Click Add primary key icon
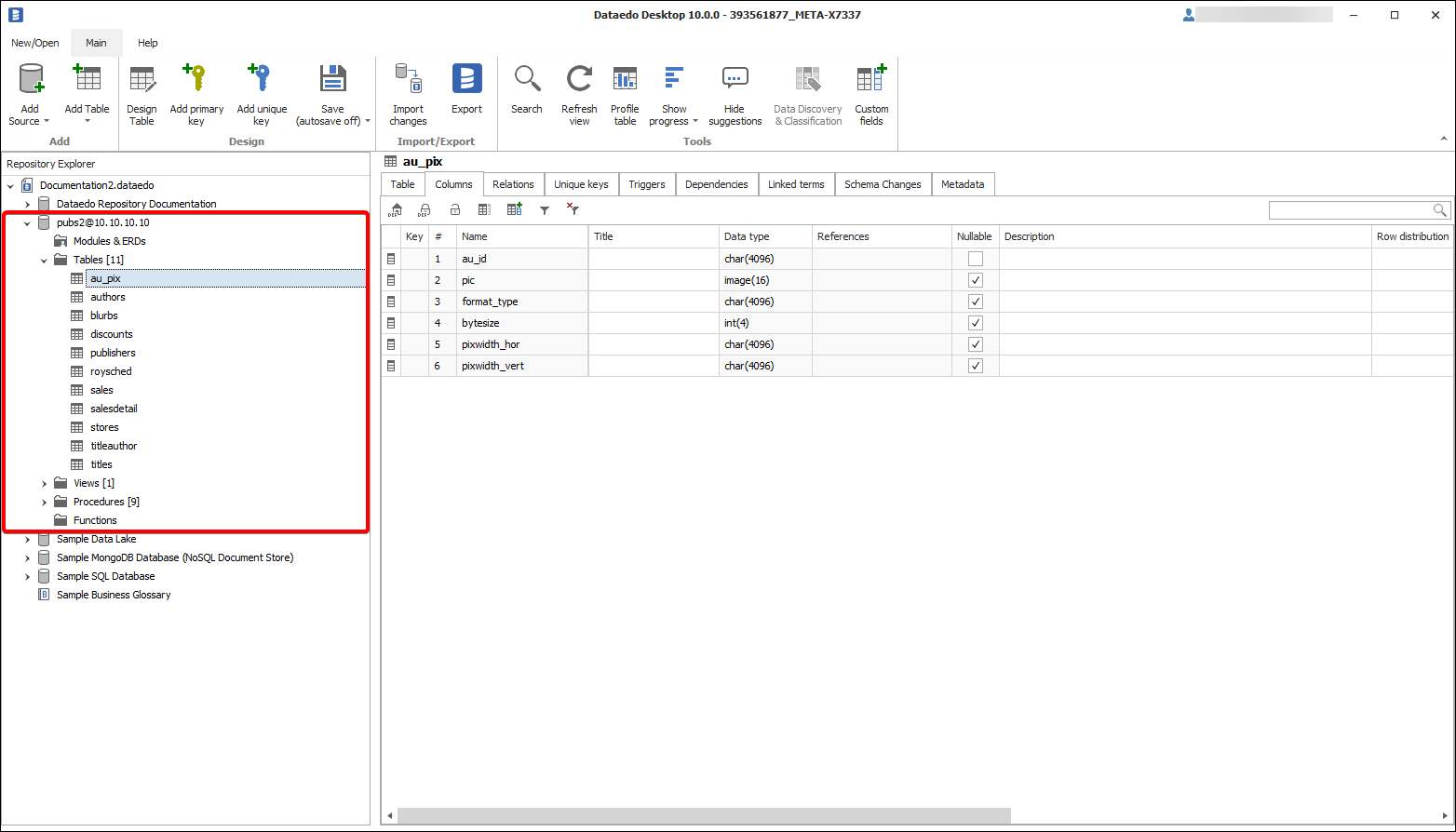Viewport: 1456px width, 832px height. tap(195, 80)
